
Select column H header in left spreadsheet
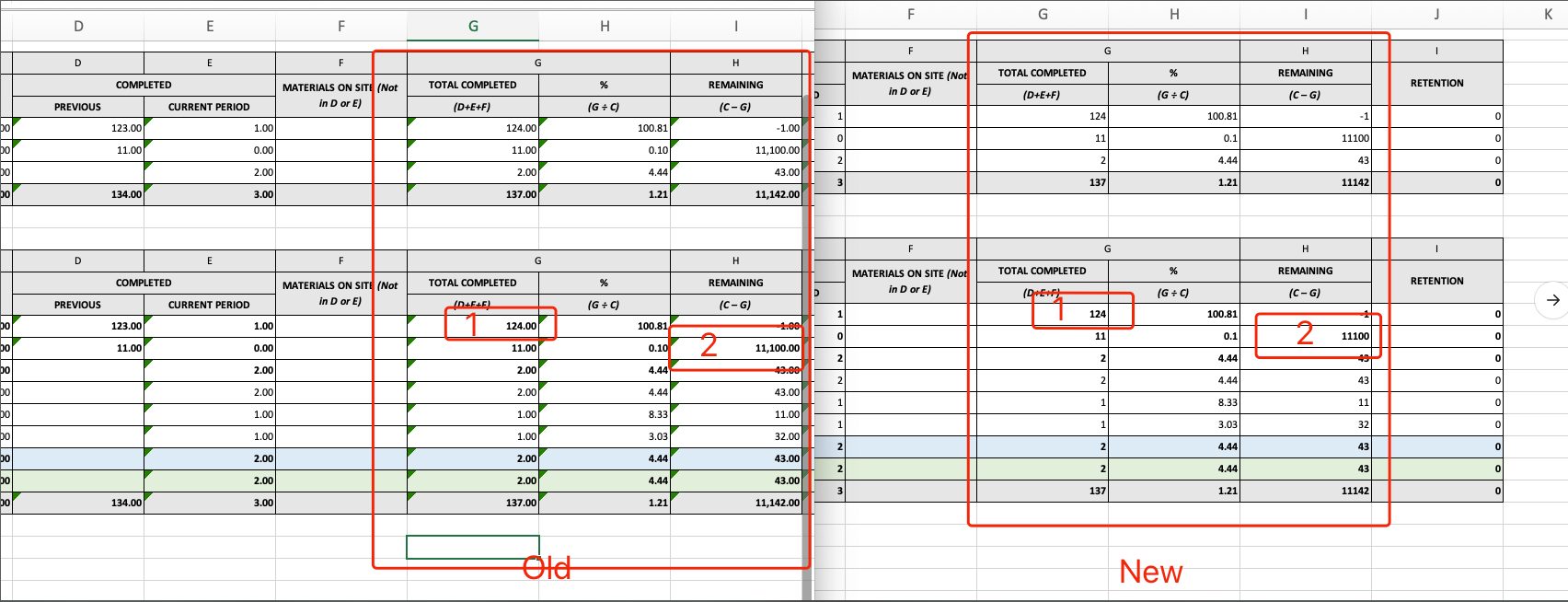(x=605, y=27)
